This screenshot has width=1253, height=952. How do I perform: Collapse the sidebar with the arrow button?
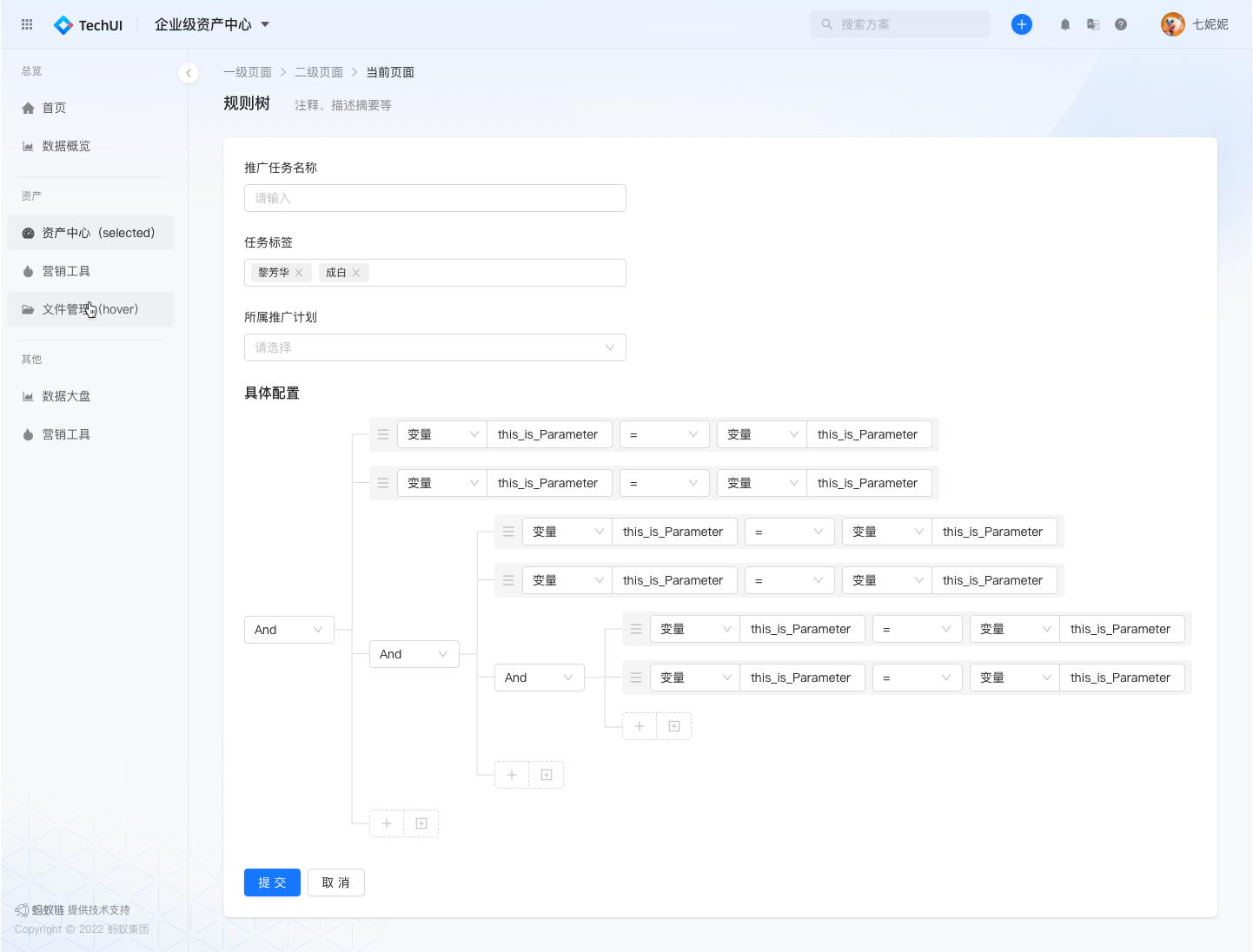(x=189, y=73)
